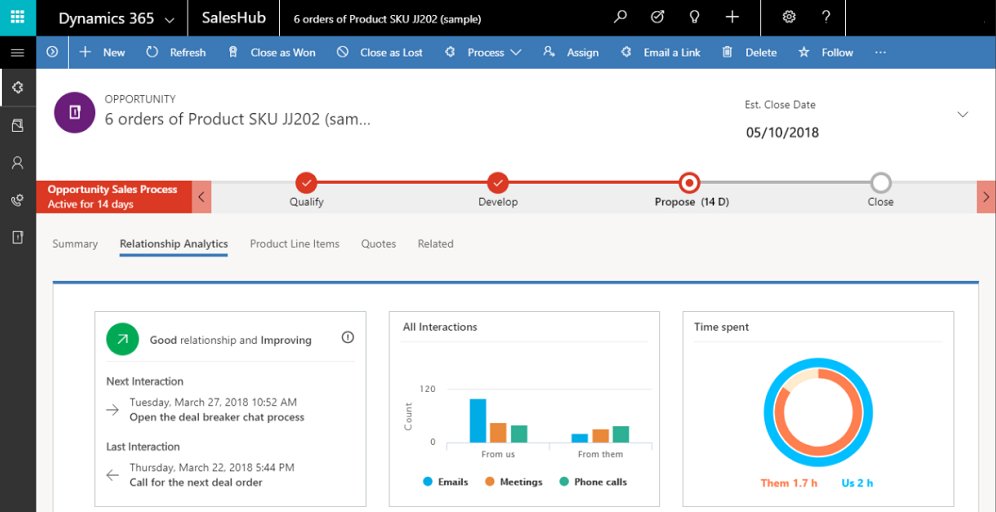Open the more commands ellipsis
The image size is (996, 512).
(880, 53)
